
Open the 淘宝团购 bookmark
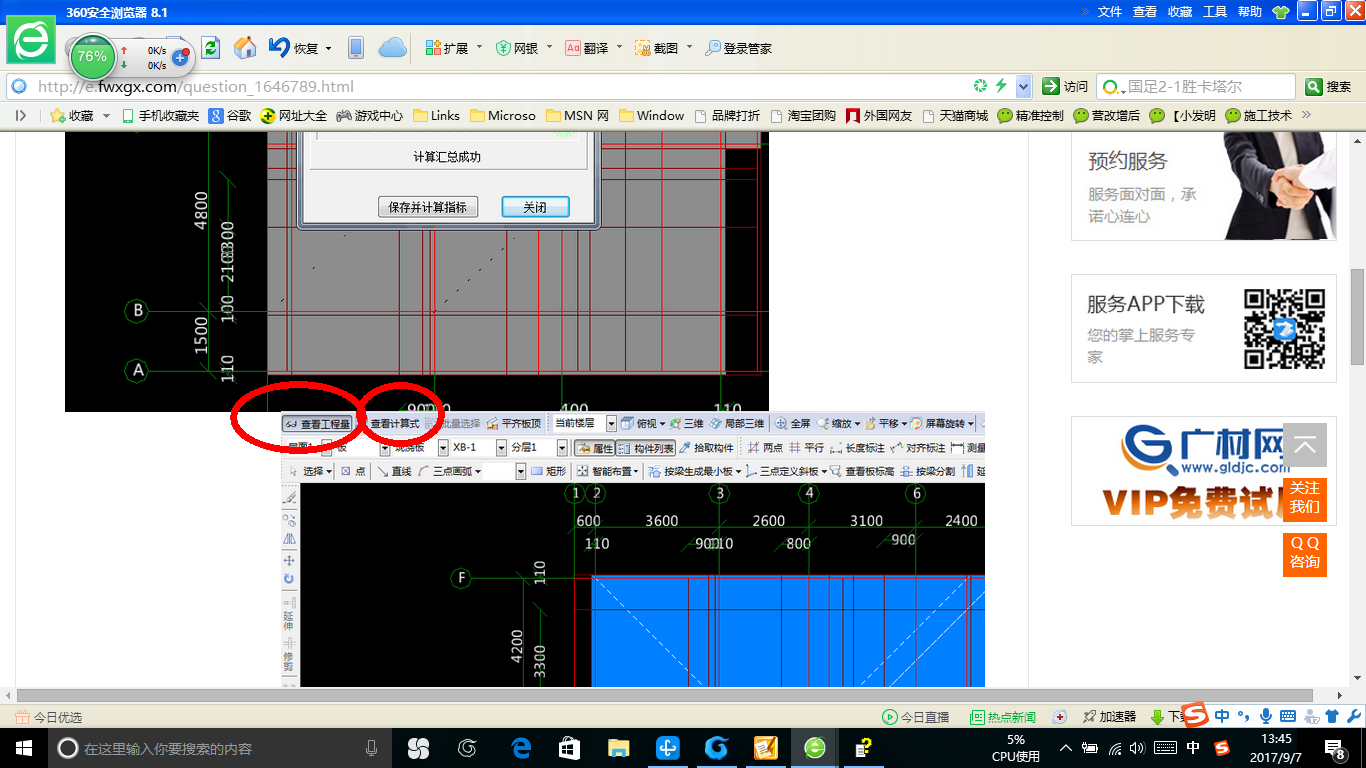[x=803, y=116]
